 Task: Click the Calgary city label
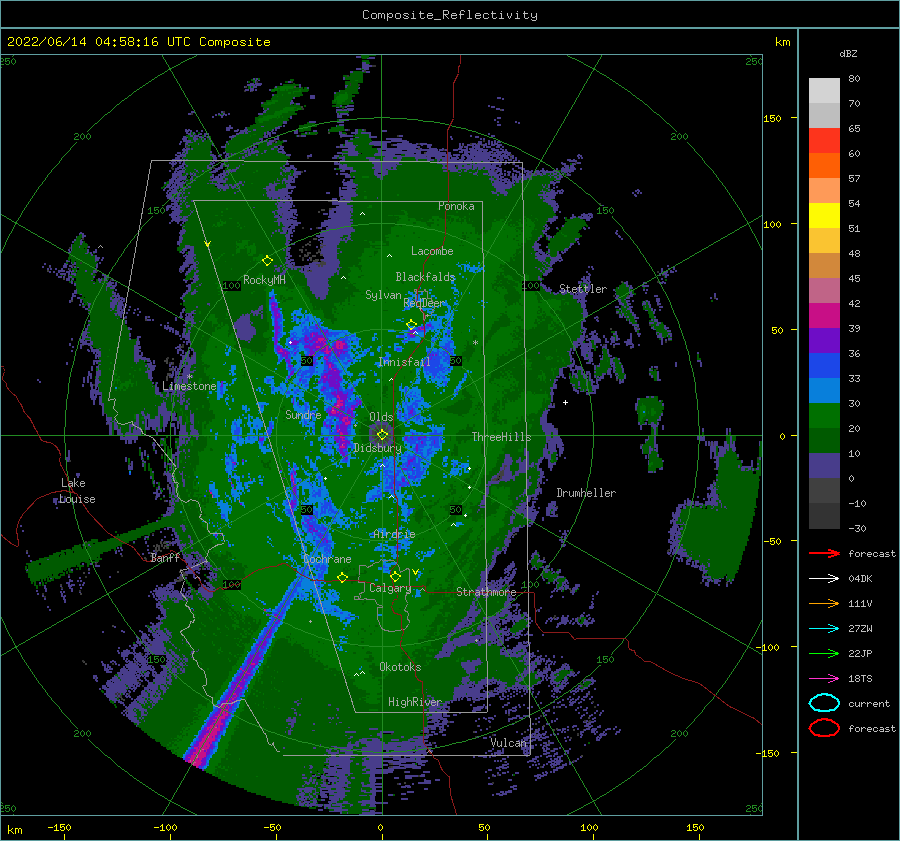[x=390, y=588]
